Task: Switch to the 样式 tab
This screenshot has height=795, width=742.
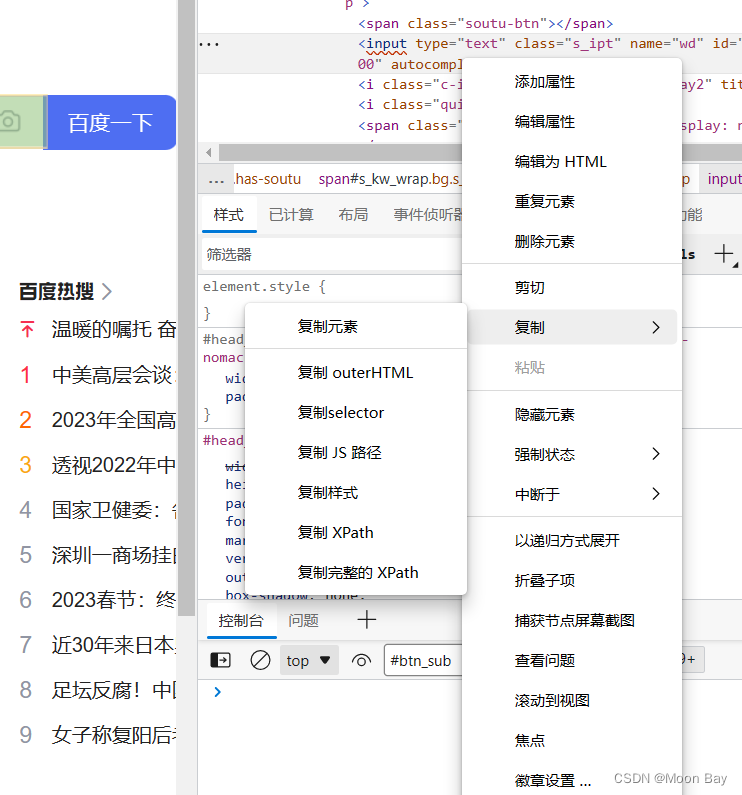Action: 229,215
